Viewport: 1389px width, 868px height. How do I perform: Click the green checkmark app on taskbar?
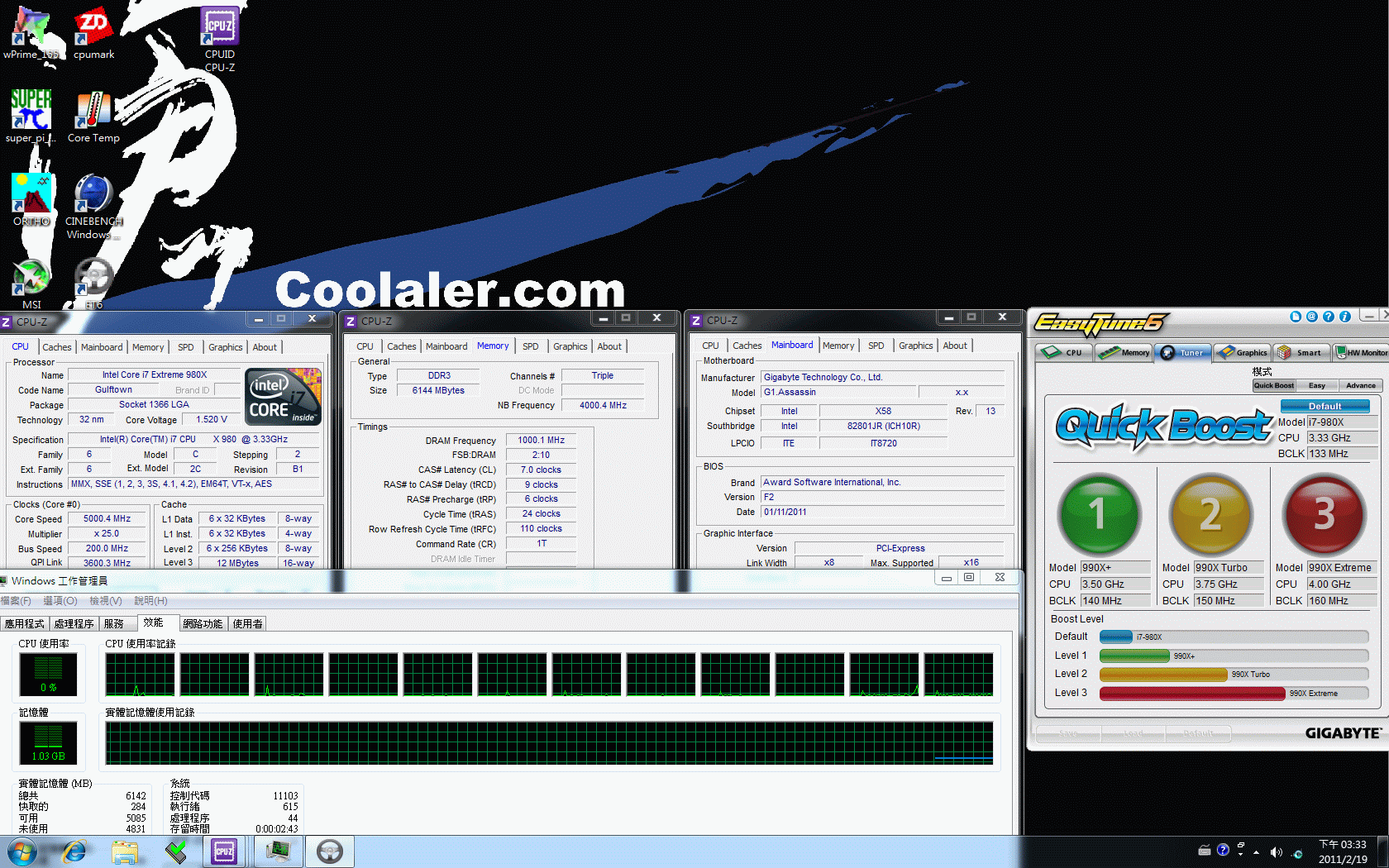point(175,851)
